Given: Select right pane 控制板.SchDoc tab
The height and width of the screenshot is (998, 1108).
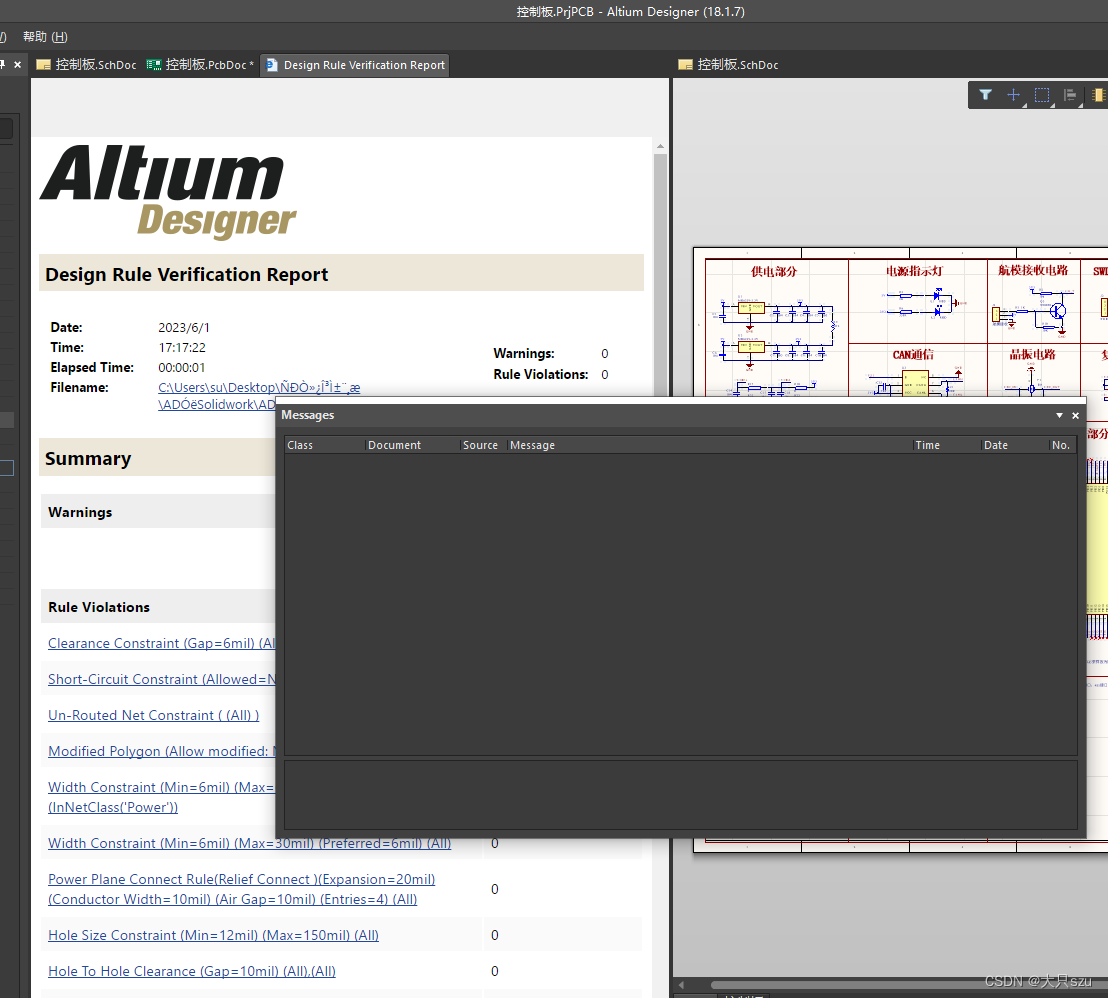Looking at the screenshot, I should [729, 64].
